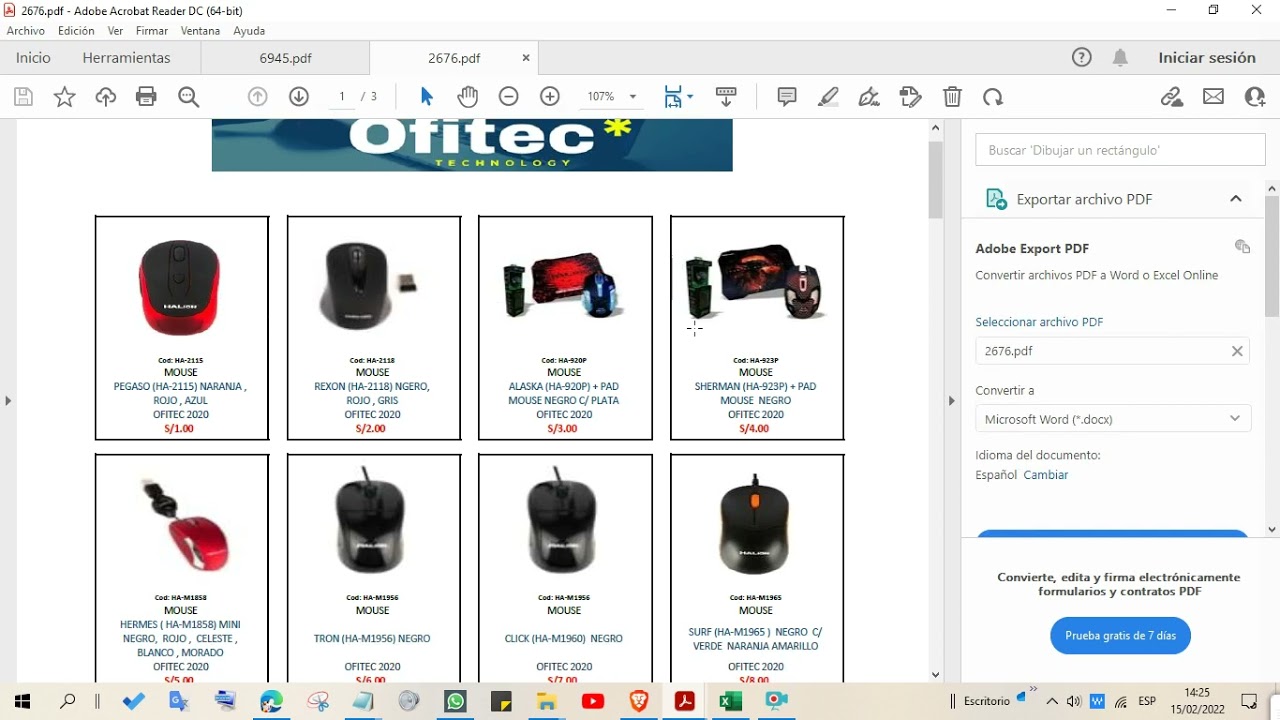
Task: Zoom out with minus icon
Action: pyautogui.click(x=509, y=97)
